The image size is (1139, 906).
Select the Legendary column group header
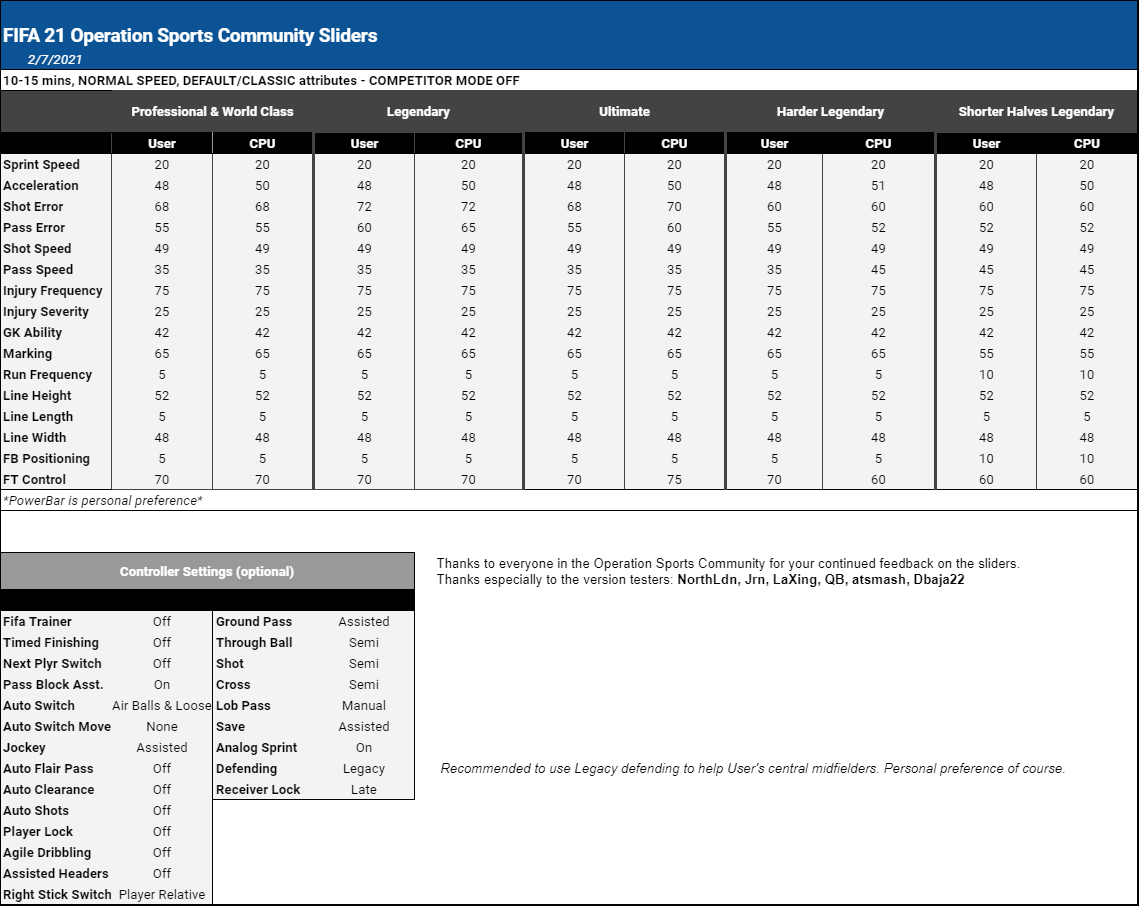click(417, 112)
